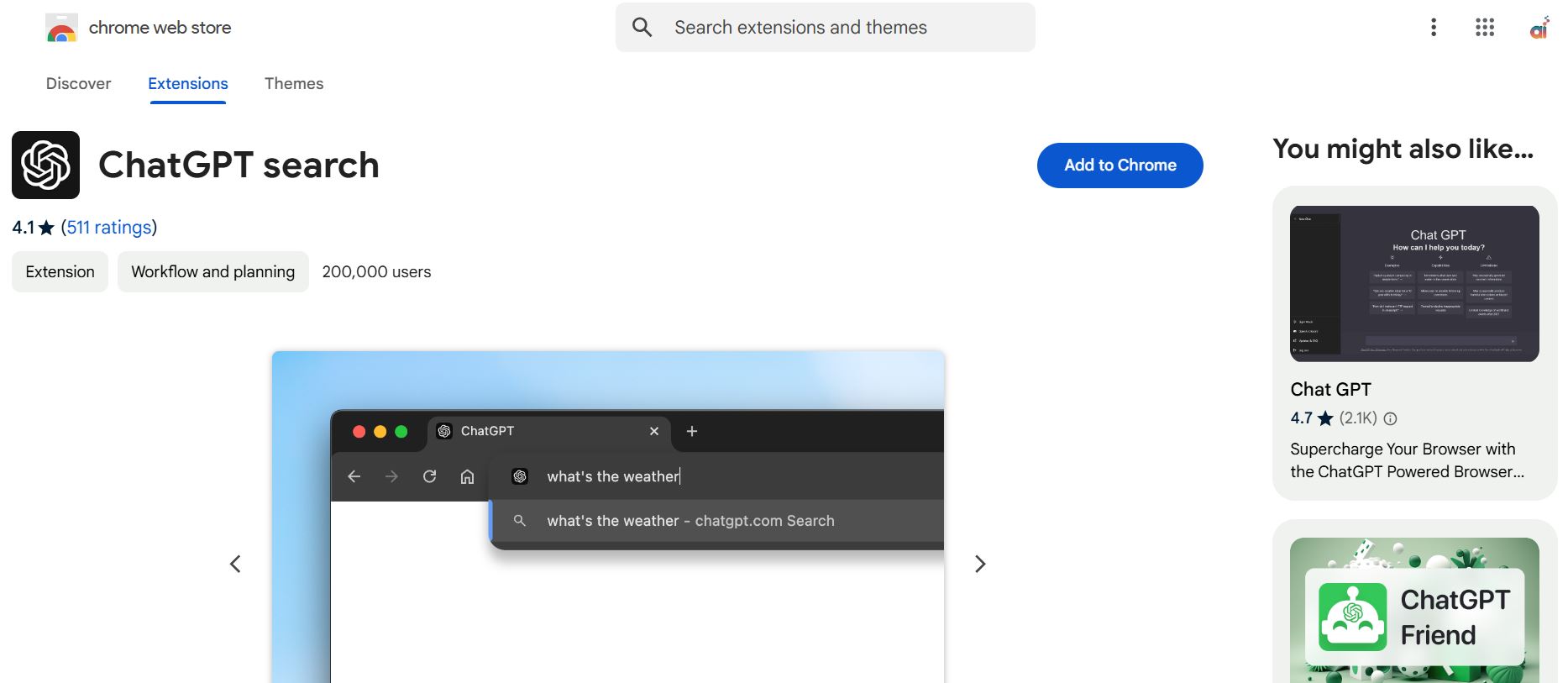This screenshot has width=1568, height=683.
Task: Click the ChatGPT Friend card thumbnail
Action: (x=1415, y=611)
